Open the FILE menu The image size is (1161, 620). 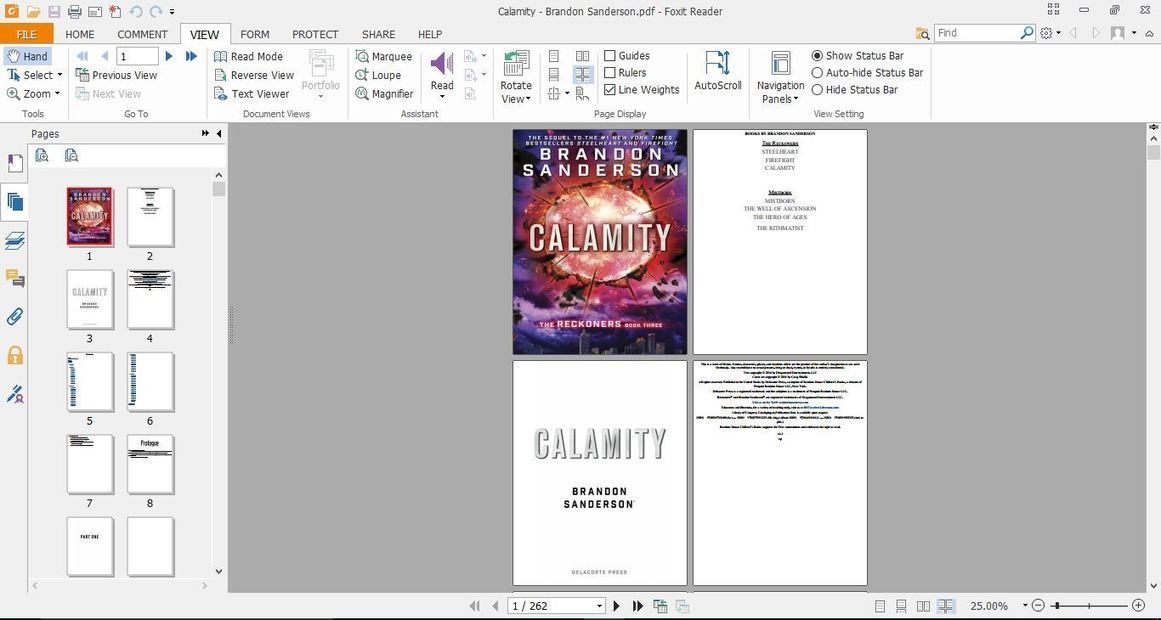pyautogui.click(x=26, y=34)
